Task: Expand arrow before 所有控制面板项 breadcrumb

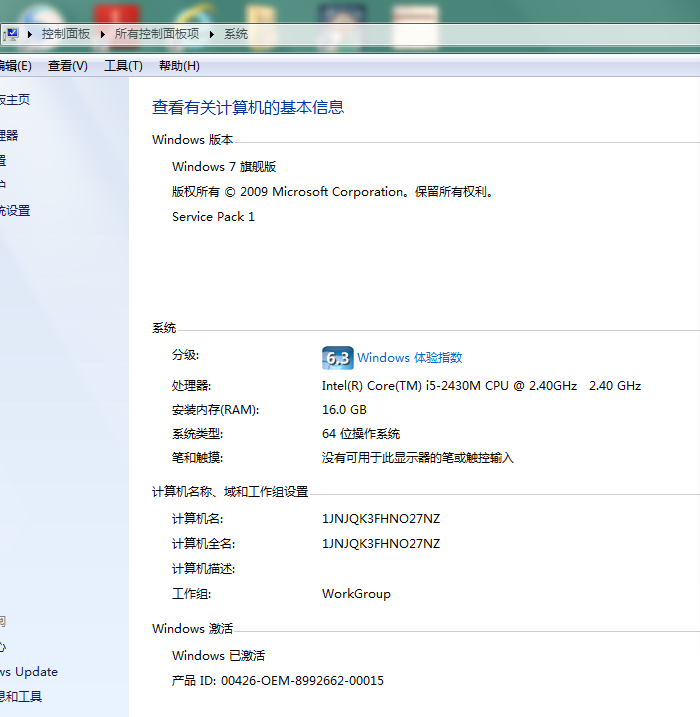Action: pos(103,34)
